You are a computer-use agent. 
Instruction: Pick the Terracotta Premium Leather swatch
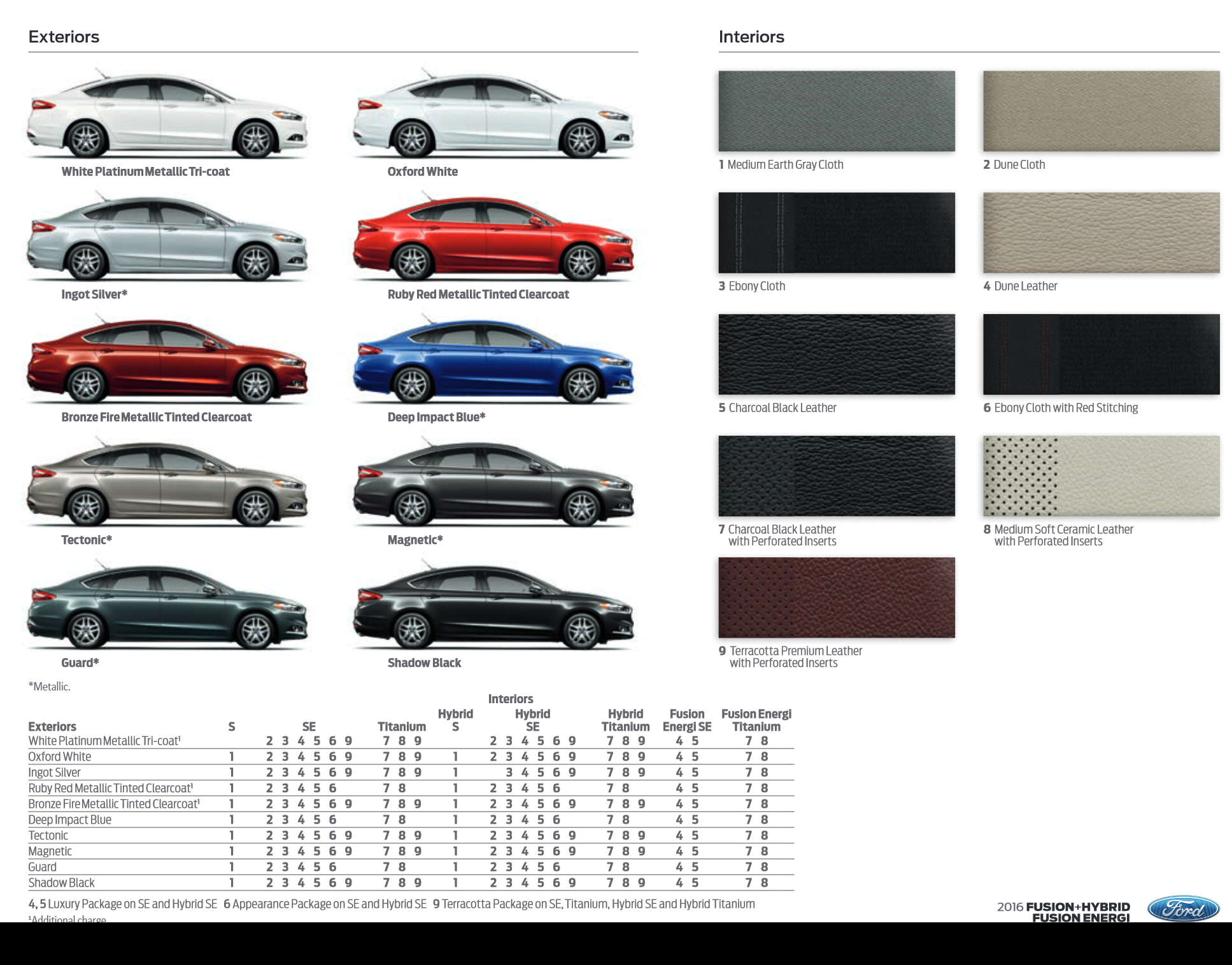tap(837, 597)
